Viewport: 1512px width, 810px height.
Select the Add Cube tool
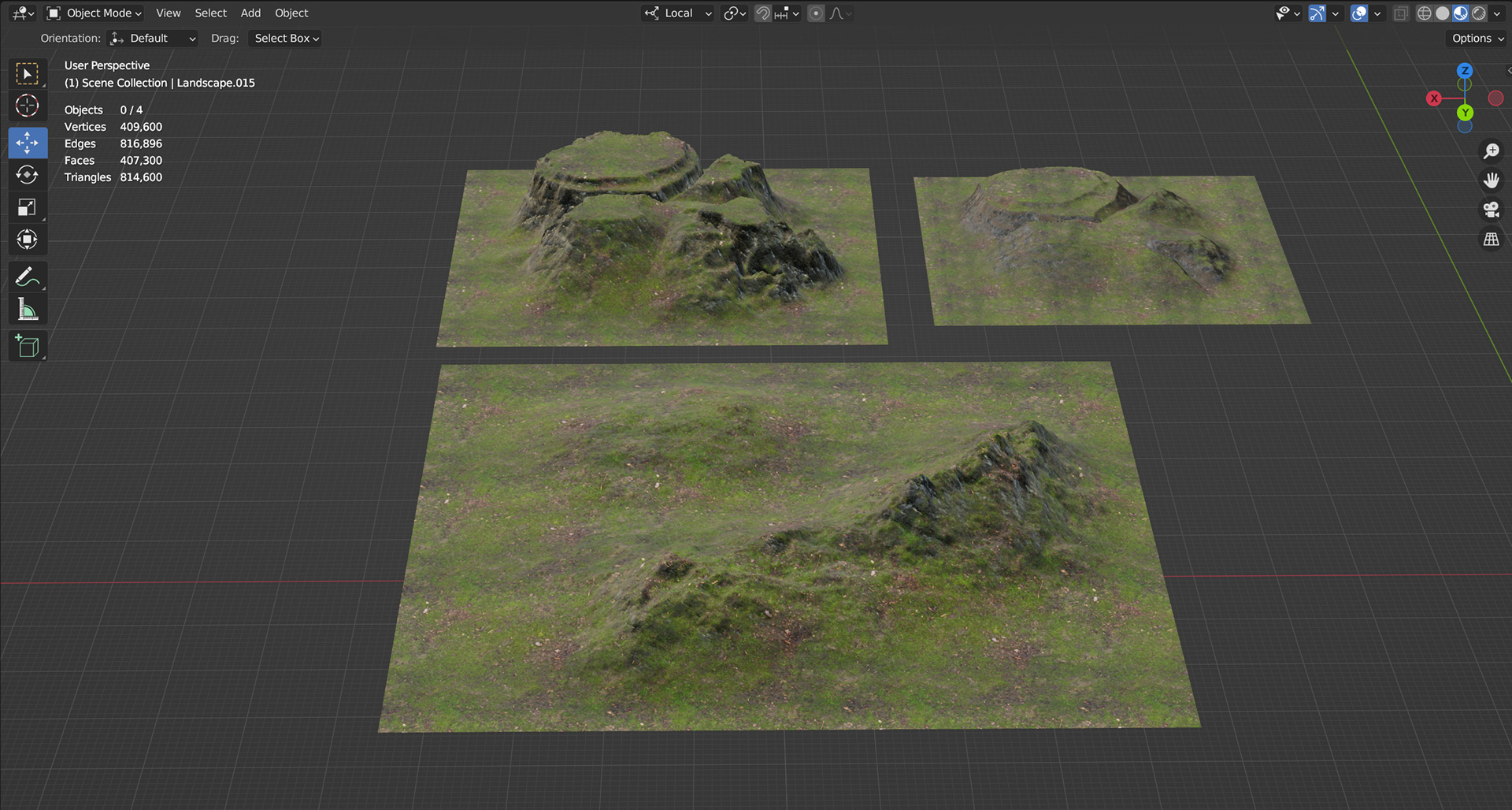point(28,347)
